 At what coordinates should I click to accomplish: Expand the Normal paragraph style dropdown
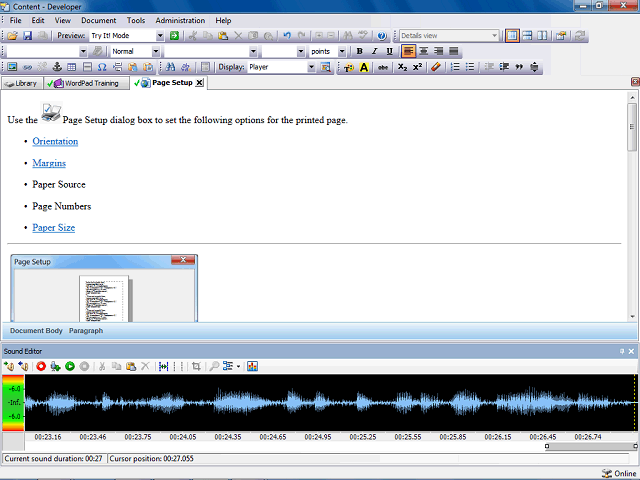coord(156,51)
